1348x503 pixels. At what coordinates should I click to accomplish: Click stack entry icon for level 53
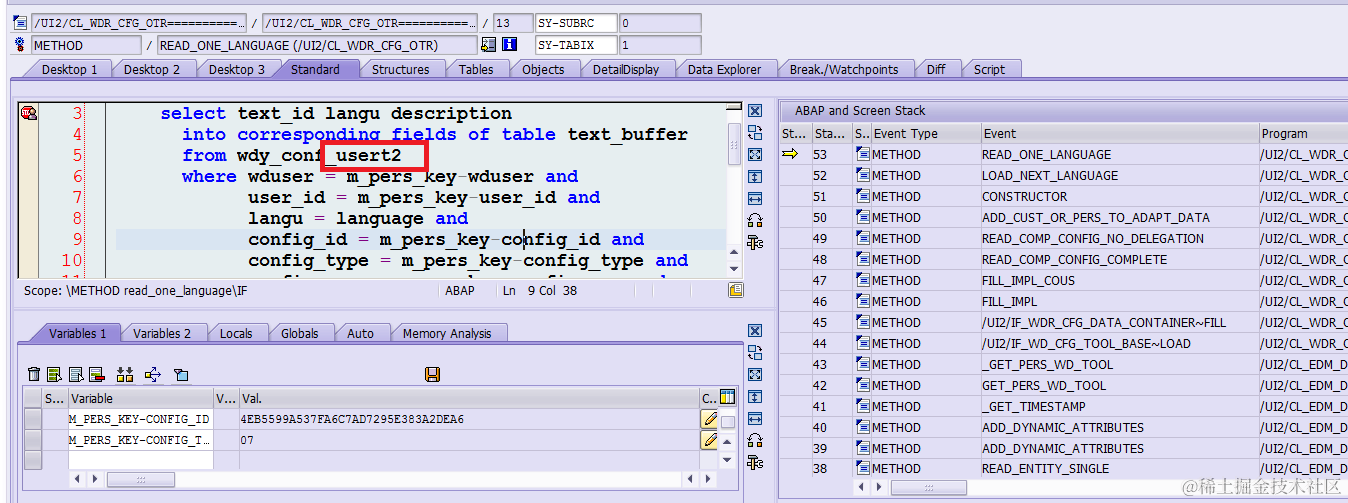[862, 154]
